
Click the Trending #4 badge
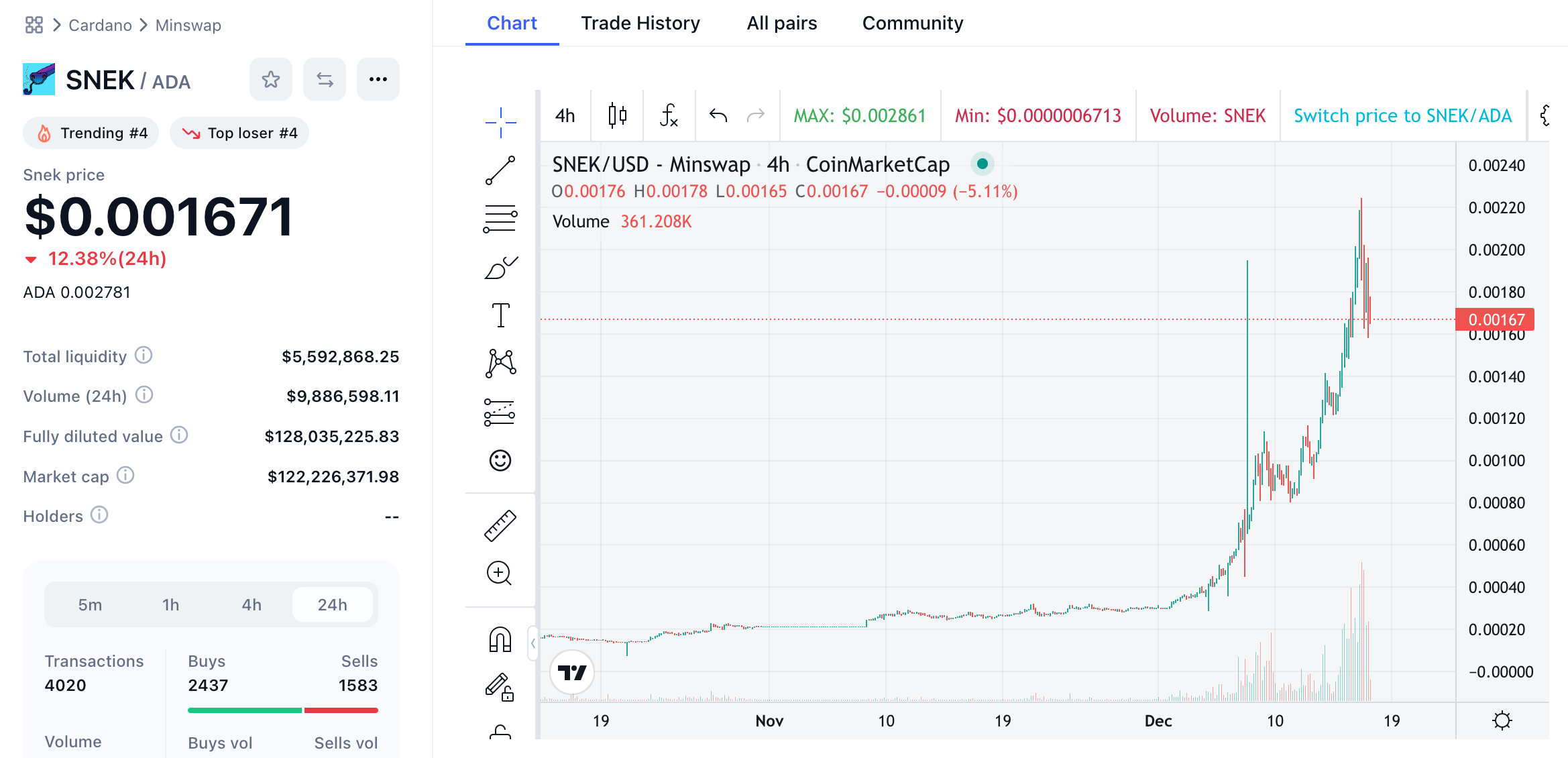pyautogui.click(x=91, y=133)
